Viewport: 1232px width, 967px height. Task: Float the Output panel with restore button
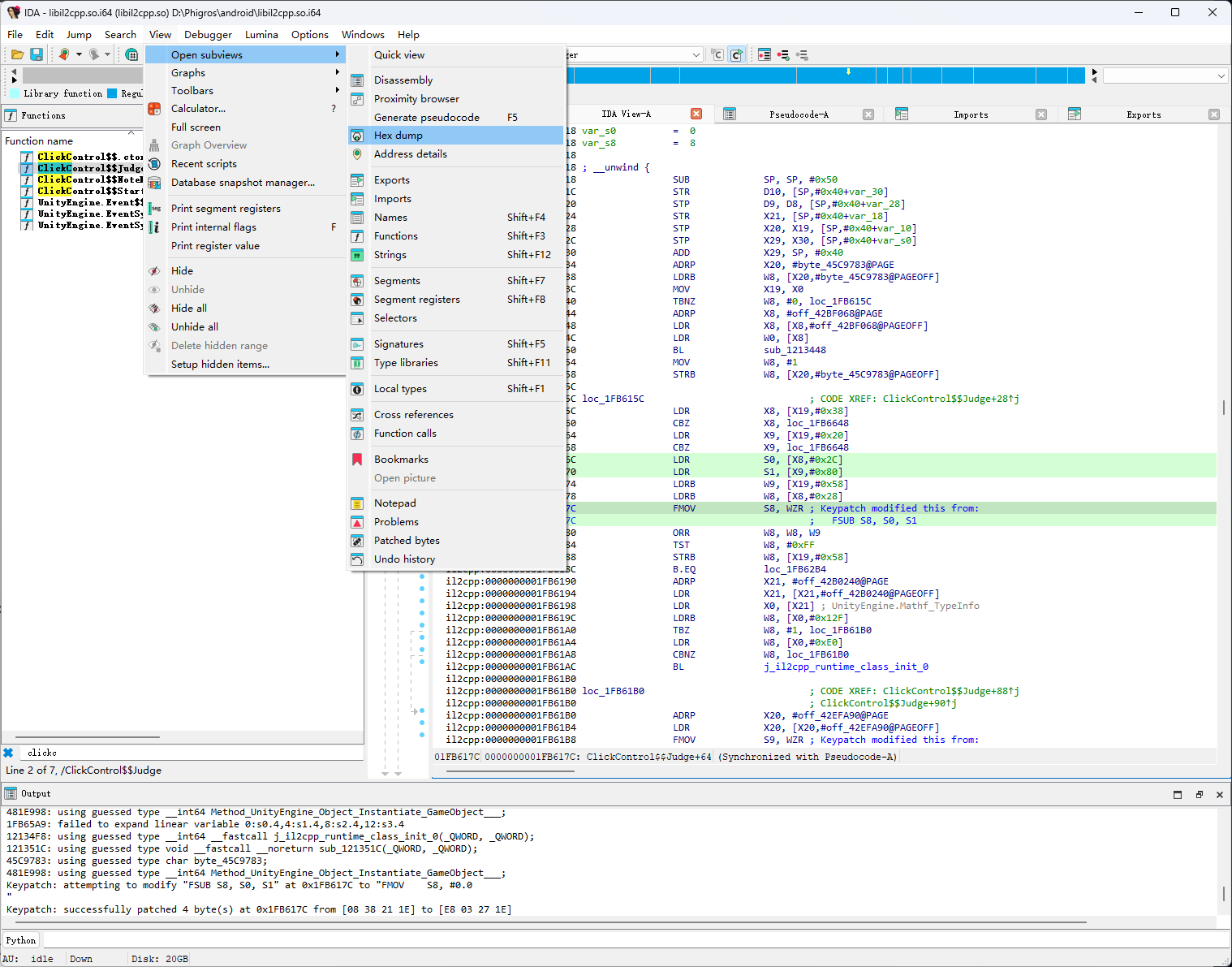[x=1199, y=795]
